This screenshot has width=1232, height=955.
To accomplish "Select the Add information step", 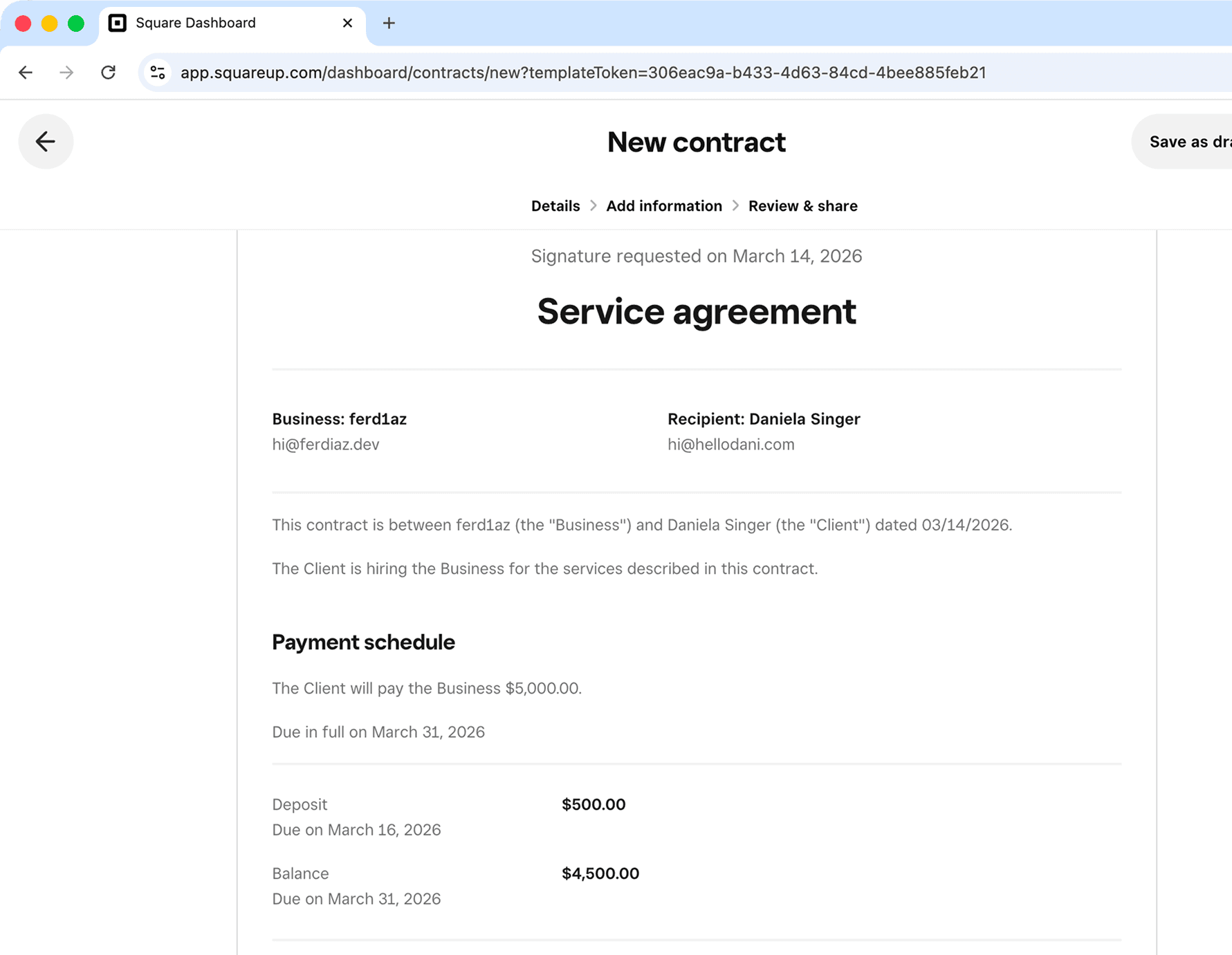I will (663, 205).
